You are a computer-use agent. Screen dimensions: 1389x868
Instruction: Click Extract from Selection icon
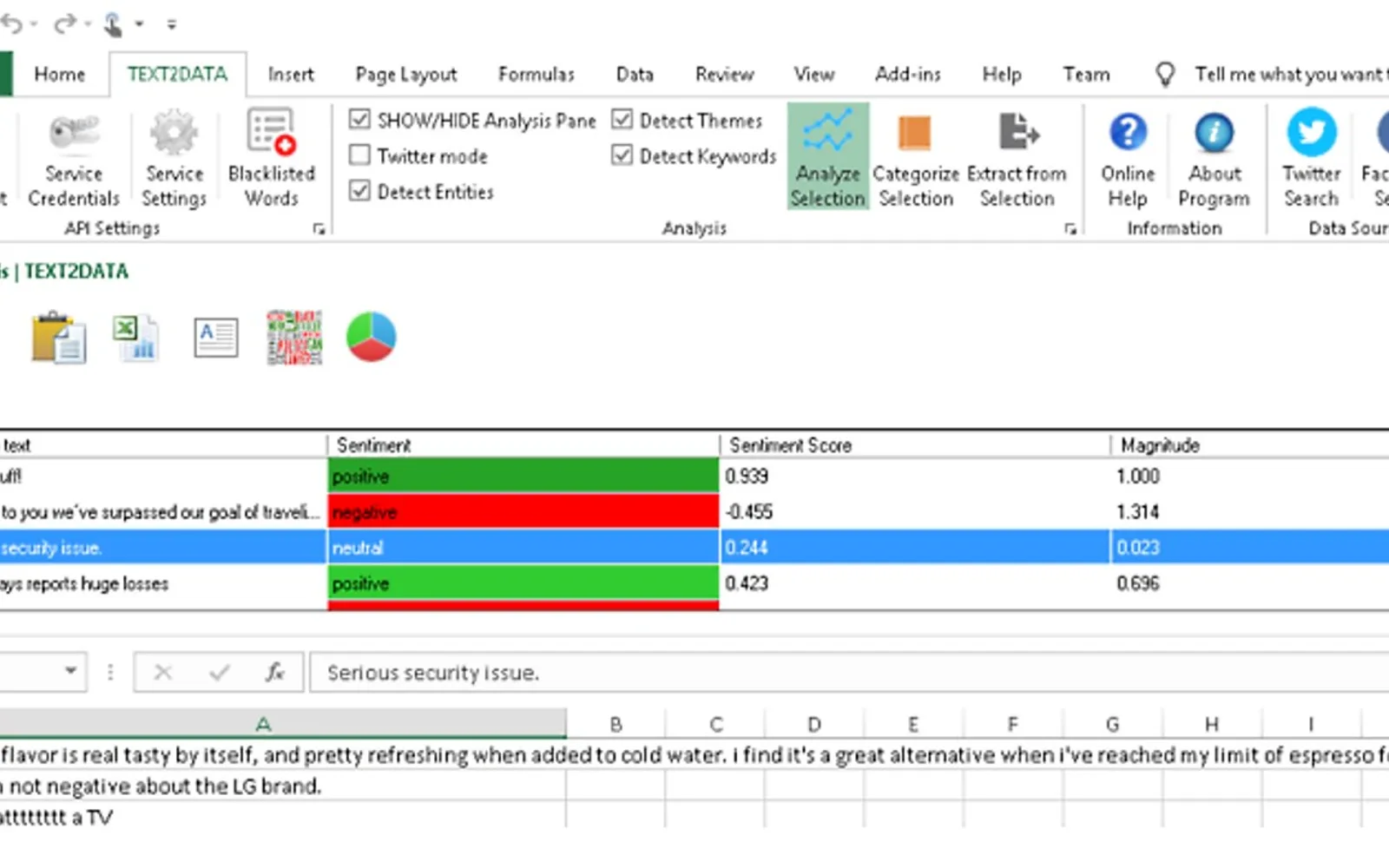point(1017,132)
